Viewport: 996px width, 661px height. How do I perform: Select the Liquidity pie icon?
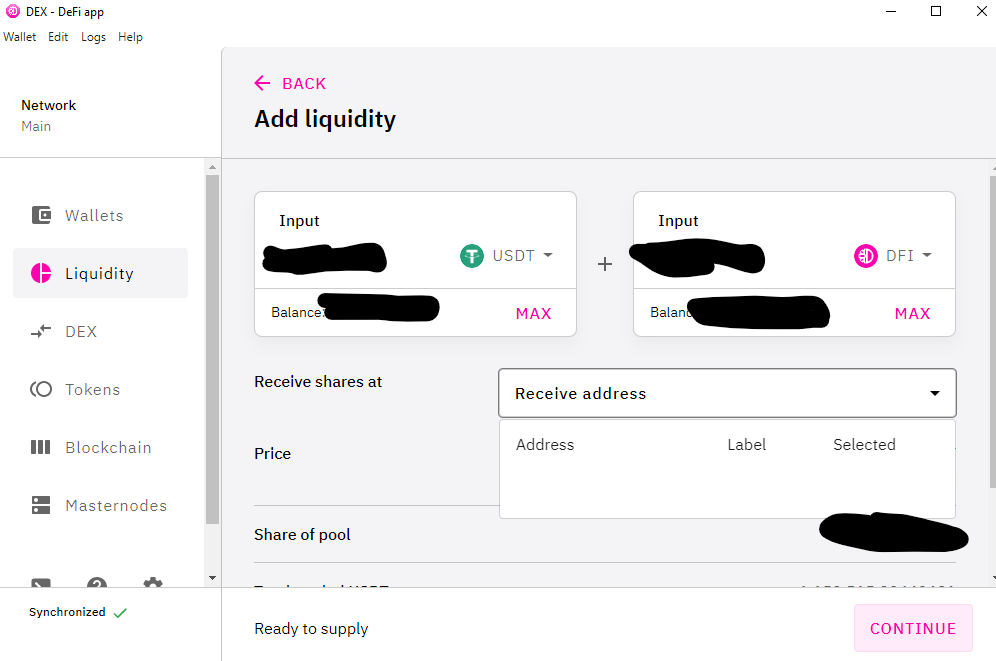[x=41, y=273]
